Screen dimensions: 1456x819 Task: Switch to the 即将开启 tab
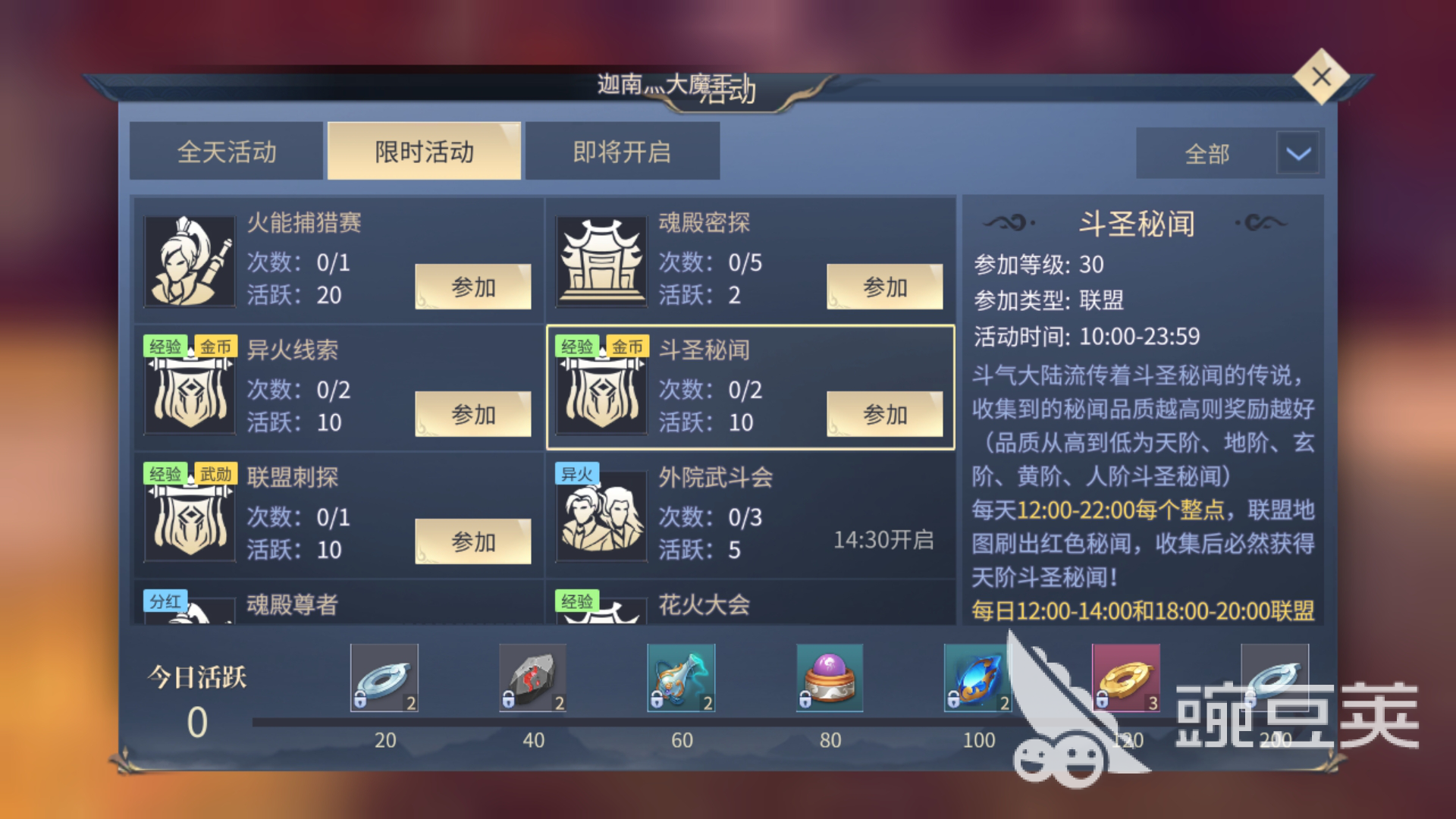click(623, 151)
